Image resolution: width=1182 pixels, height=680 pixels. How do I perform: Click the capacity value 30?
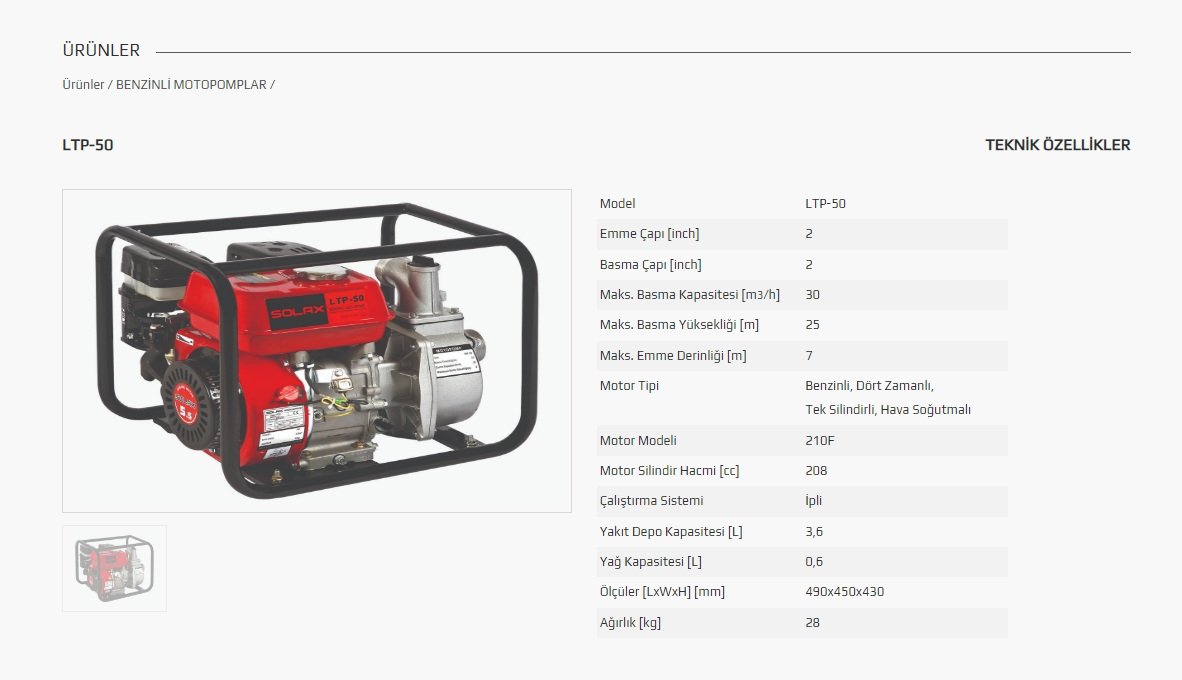pyautogui.click(x=813, y=295)
